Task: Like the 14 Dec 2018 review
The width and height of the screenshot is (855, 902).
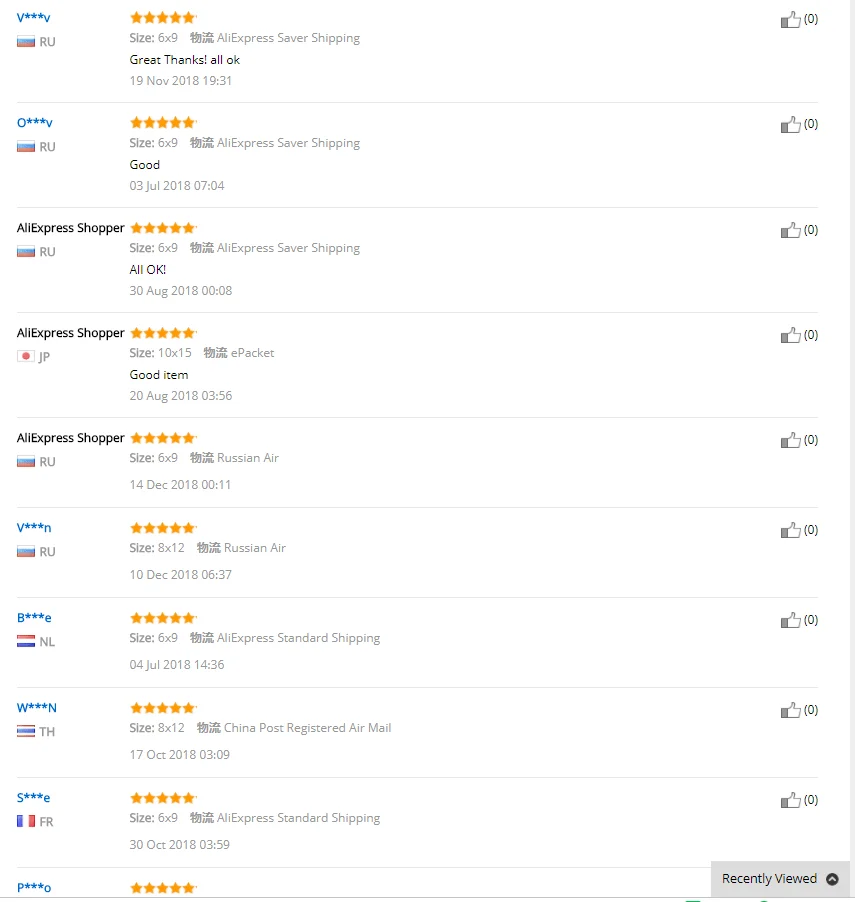Action: click(x=791, y=441)
